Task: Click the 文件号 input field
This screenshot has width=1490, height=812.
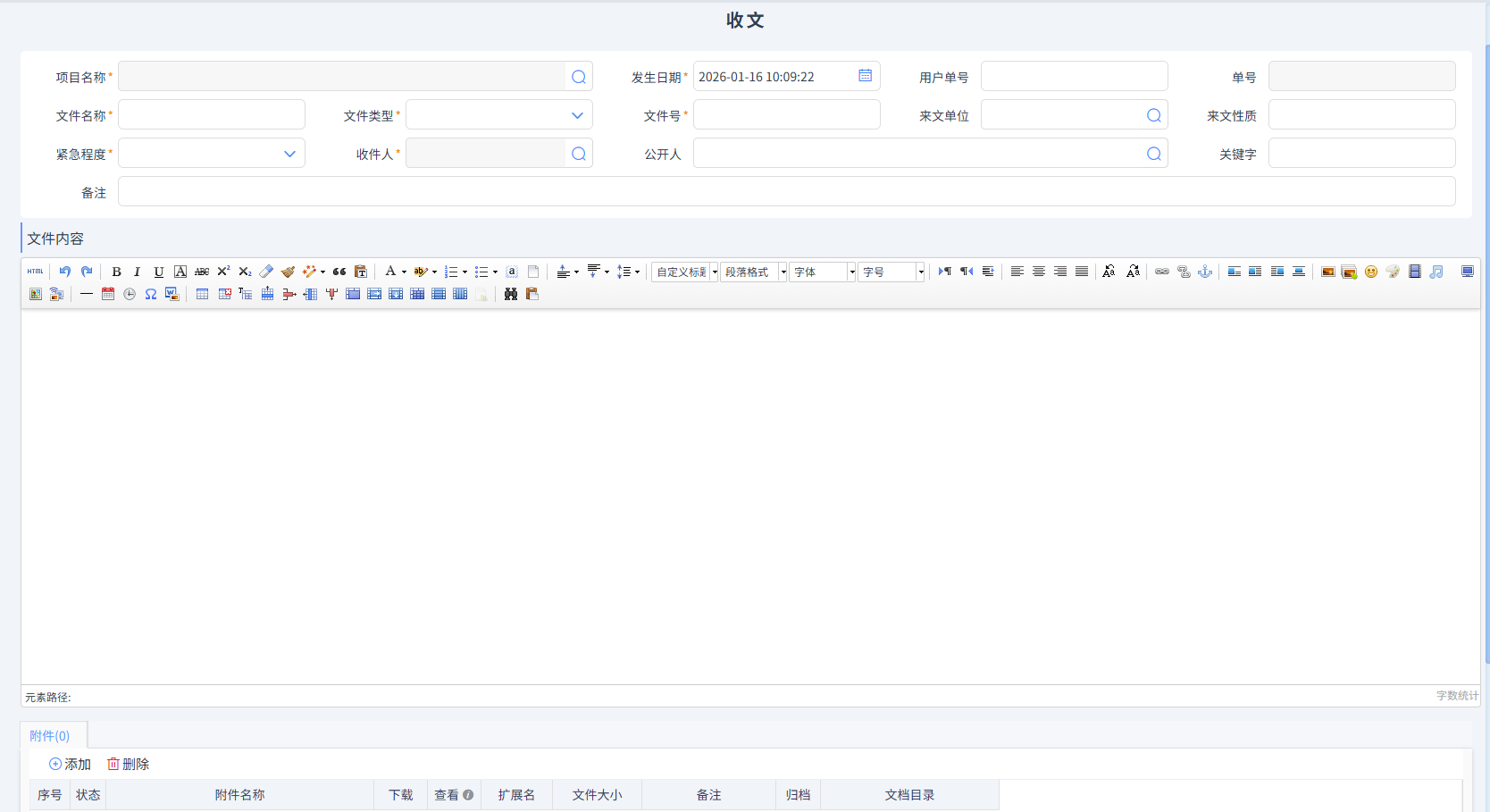Action: (786, 115)
